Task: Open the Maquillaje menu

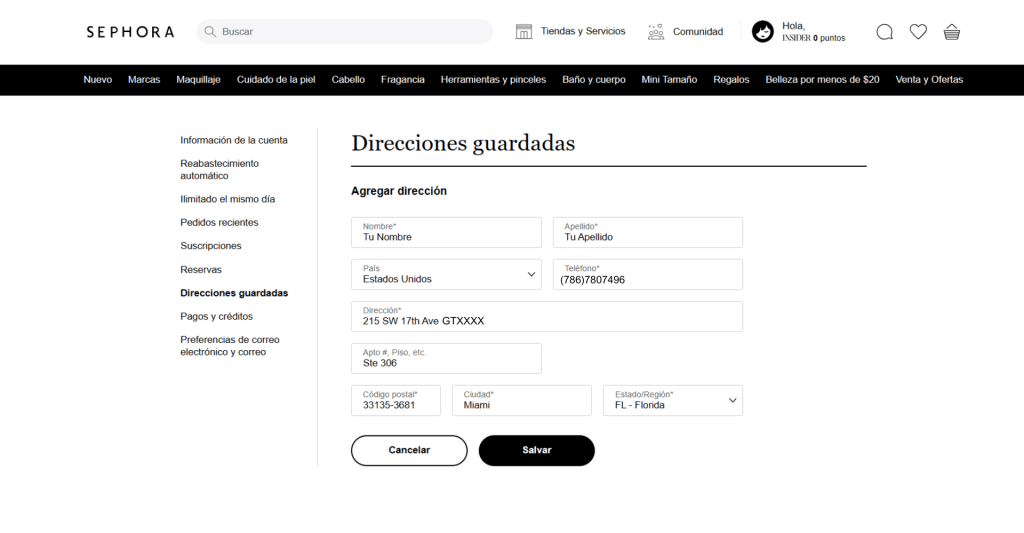Action: click(x=198, y=80)
